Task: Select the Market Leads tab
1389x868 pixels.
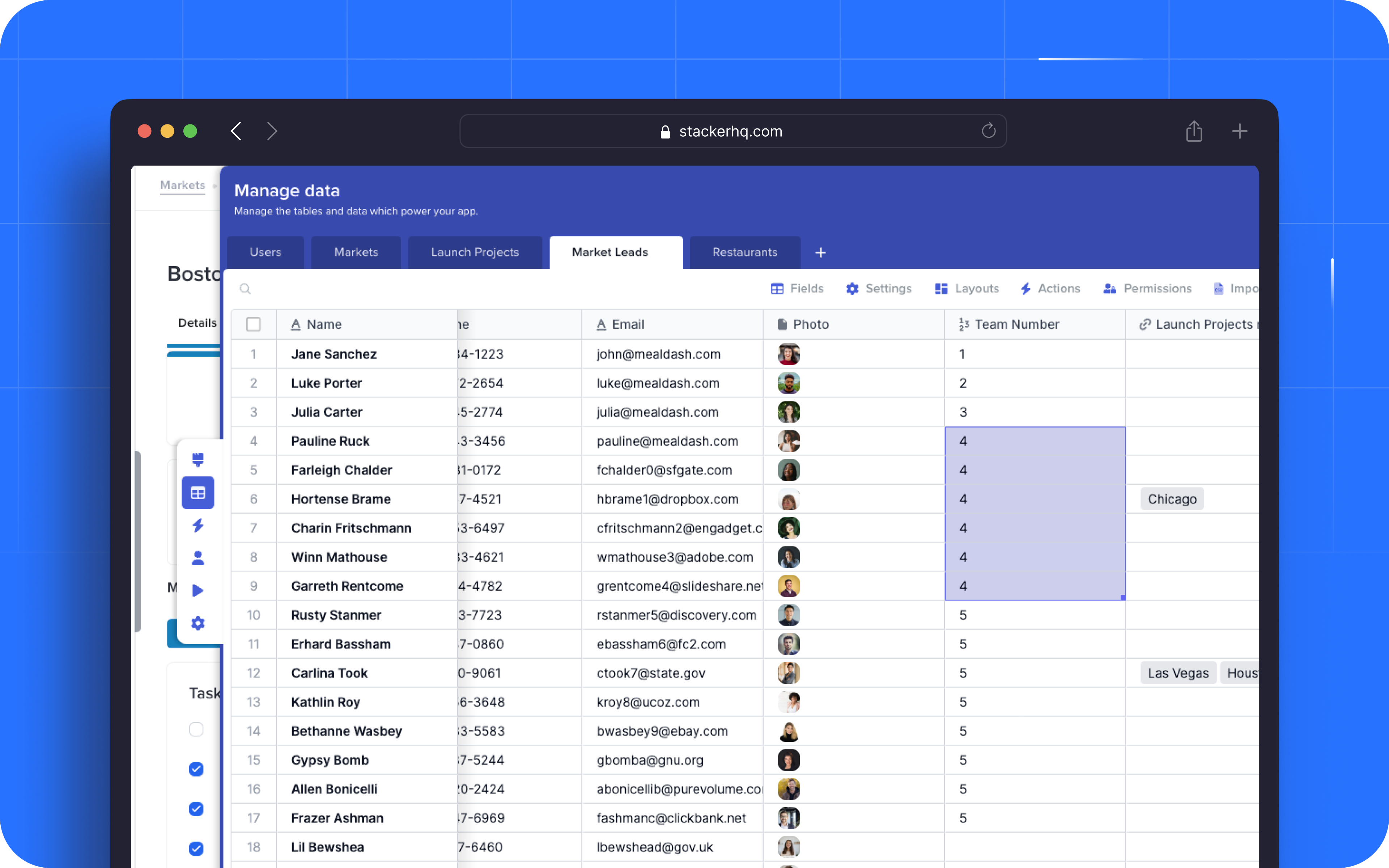Action: (616, 252)
